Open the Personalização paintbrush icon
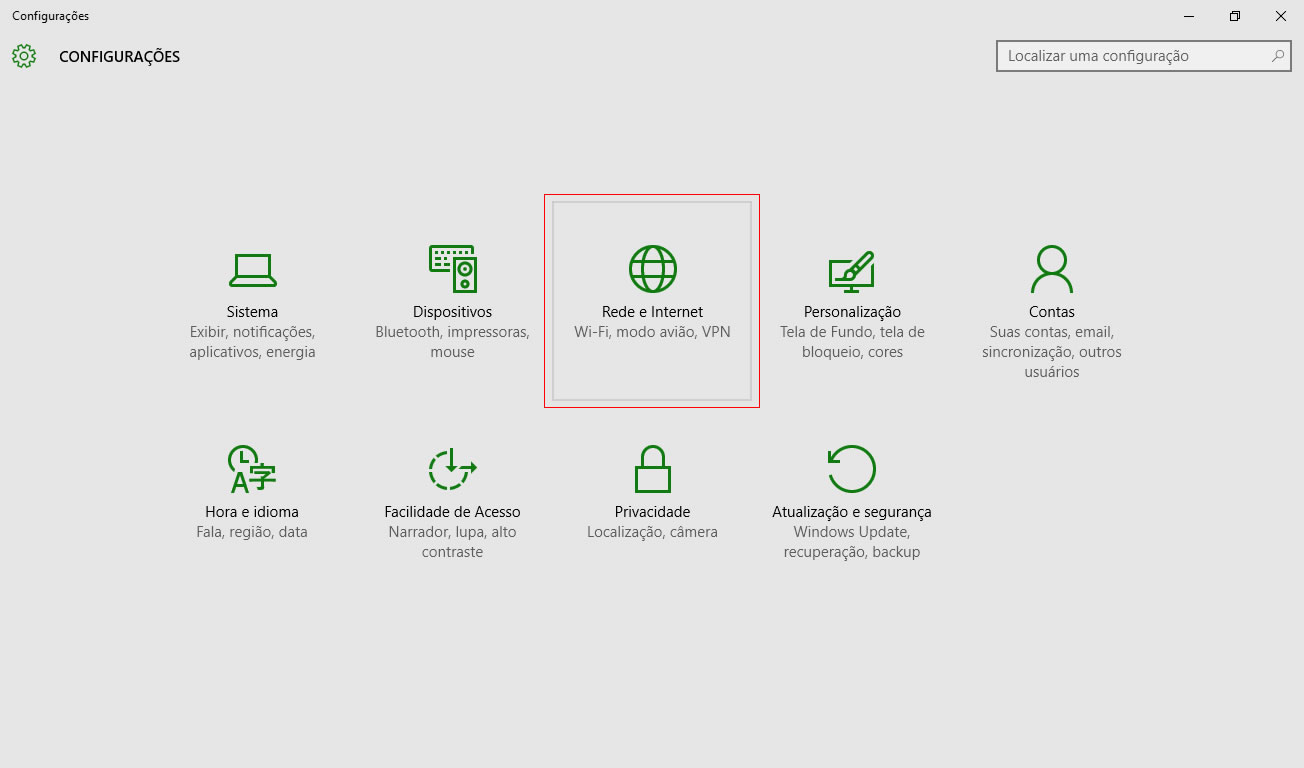The height and width of the screenshot is (768, 1304). click(852, 270)
